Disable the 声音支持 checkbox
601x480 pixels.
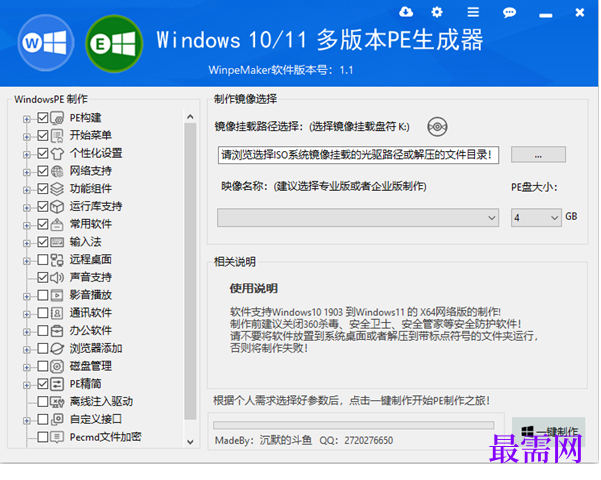tap(43, 277)
